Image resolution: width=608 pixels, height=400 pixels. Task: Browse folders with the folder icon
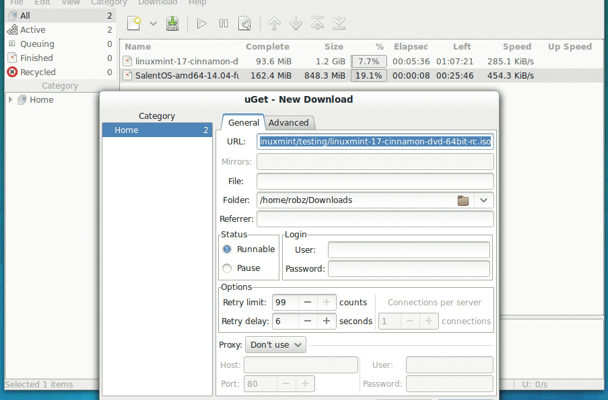[463, 200]
